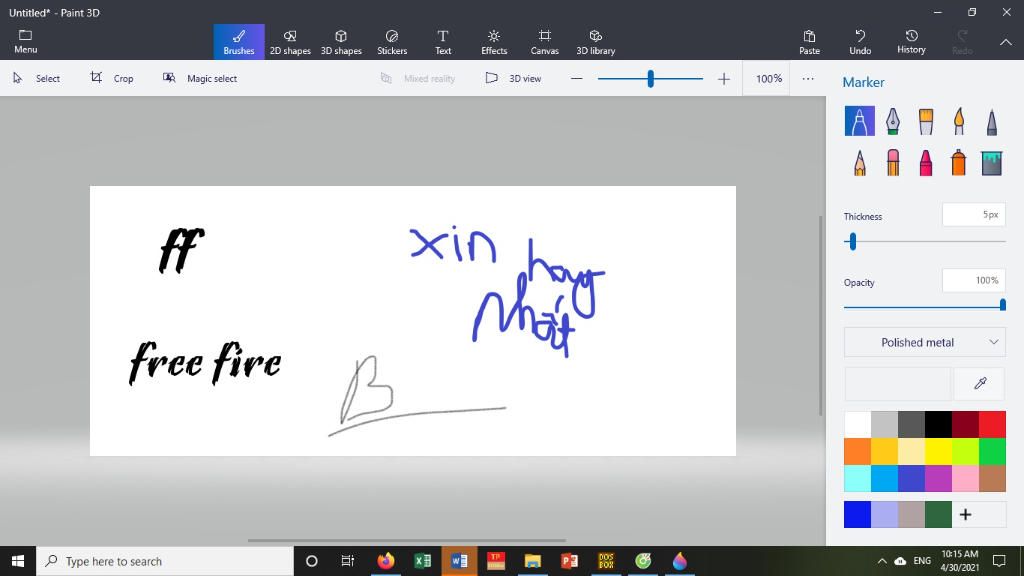Select the Calligraphy pen brush
This screenshot has height=576, width=1024.
point(893,121)
